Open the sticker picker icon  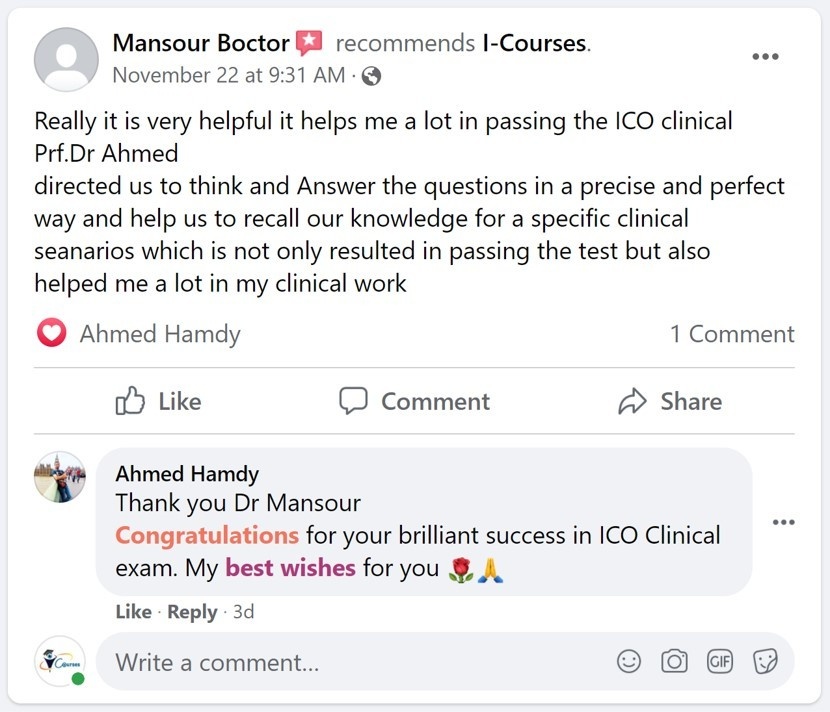pos(765,661)
